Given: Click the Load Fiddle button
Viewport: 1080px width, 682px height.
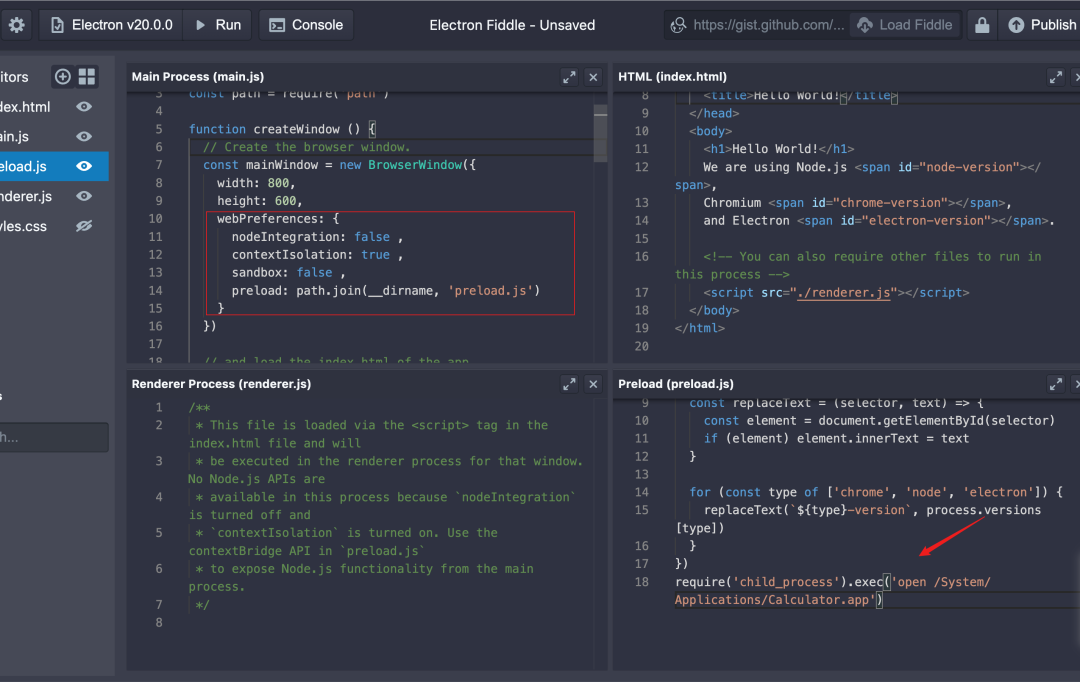Looking at the screenshot, I should (x=904, y=25).
